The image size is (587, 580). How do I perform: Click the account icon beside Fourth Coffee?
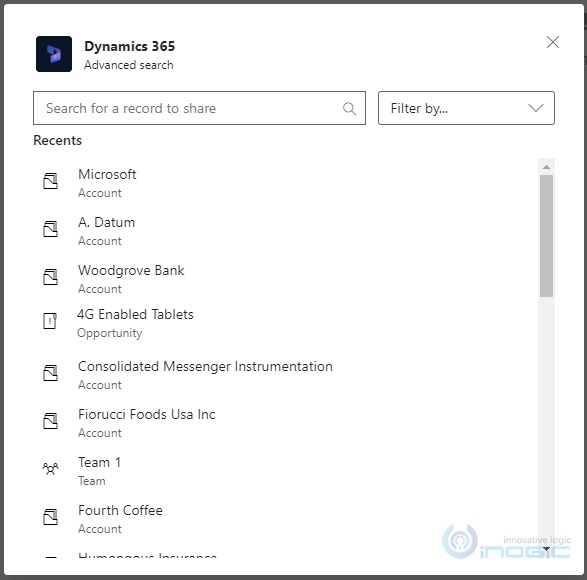pos(50,517)
